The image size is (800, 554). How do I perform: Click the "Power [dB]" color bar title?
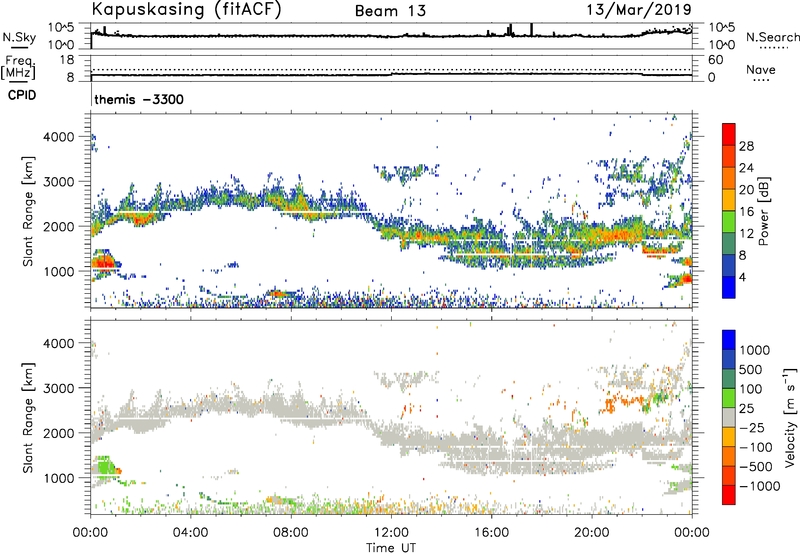pos(763,211)
